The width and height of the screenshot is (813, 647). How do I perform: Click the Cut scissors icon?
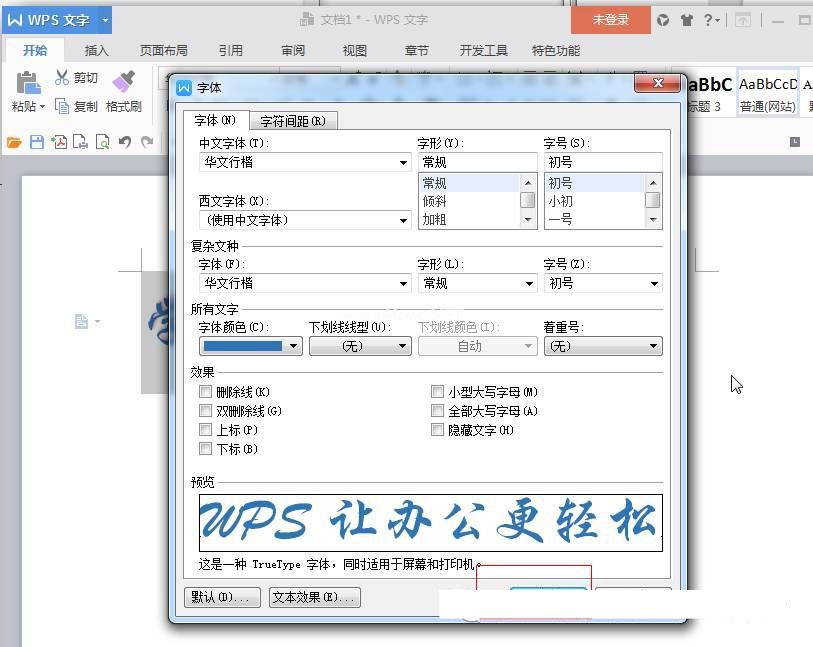pos(62,77)
